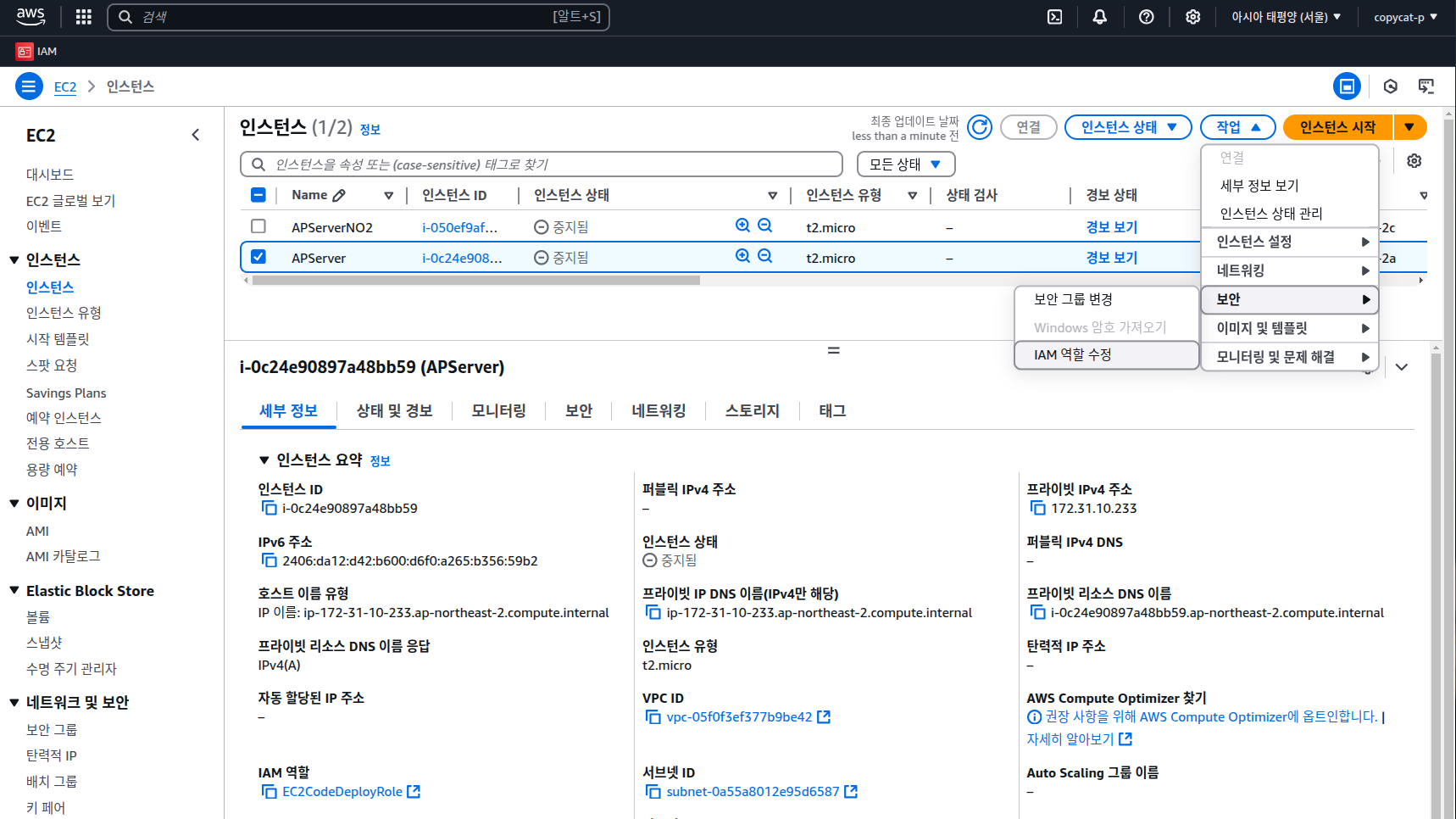Image resolution: width=1456 pixels, height=819 pixels.
Task: Open Image and templates submenu
Action: (1290, 328)
